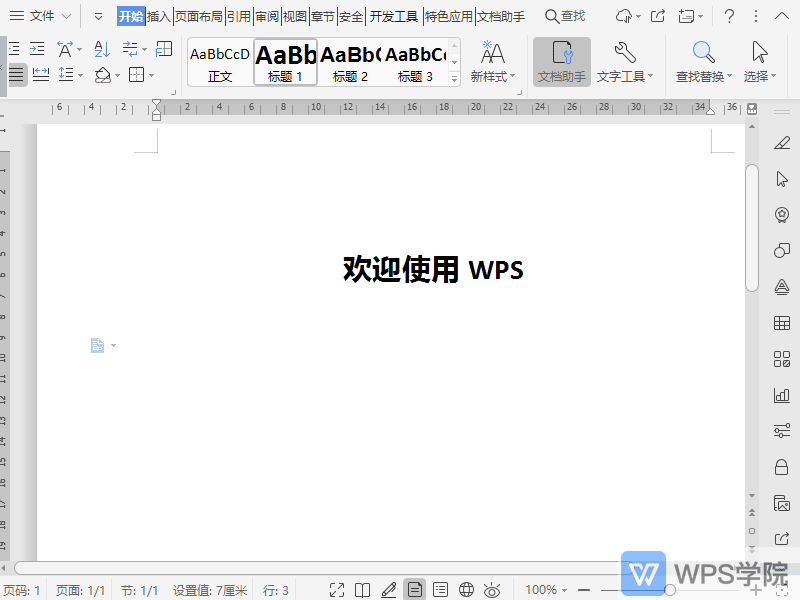The height and width of the screenshot is (600, 800).
Task: Switch to the 开始 tab
Action: tap(131, 16)
